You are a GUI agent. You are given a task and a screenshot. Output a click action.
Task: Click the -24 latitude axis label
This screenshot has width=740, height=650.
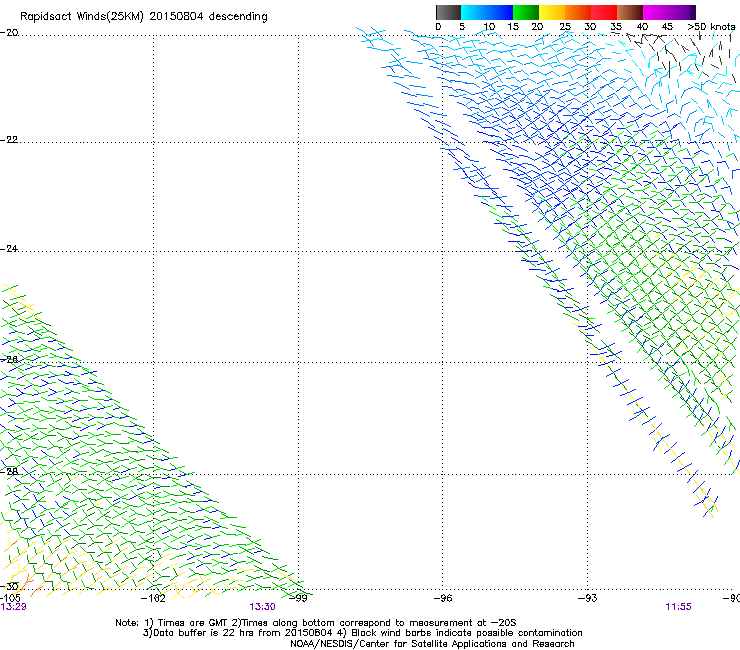[x=9, y=248]
